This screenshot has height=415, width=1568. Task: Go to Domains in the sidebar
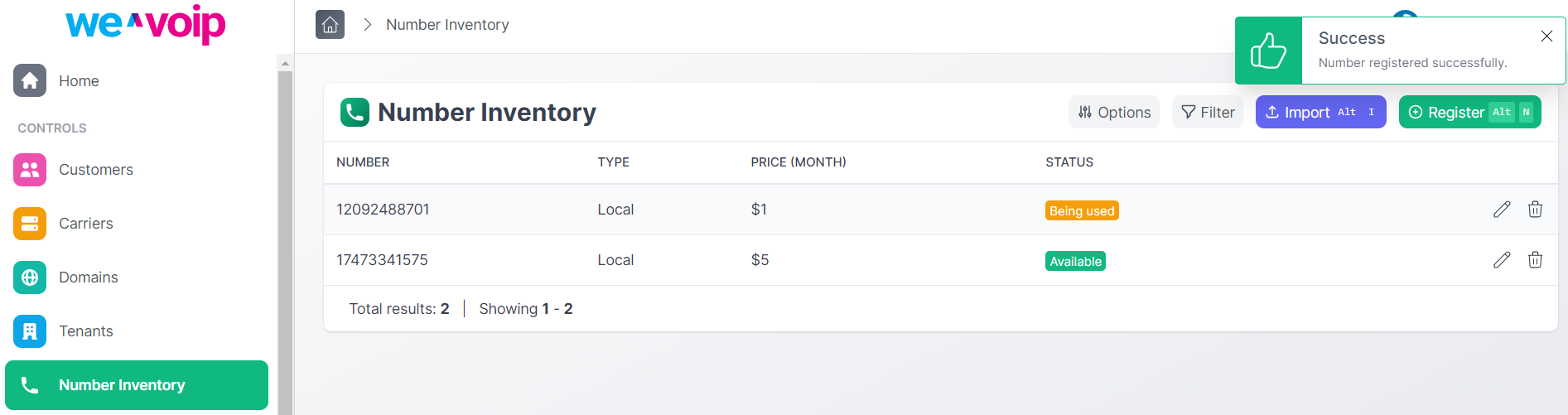pyautogui.click(x=137, y=277)
